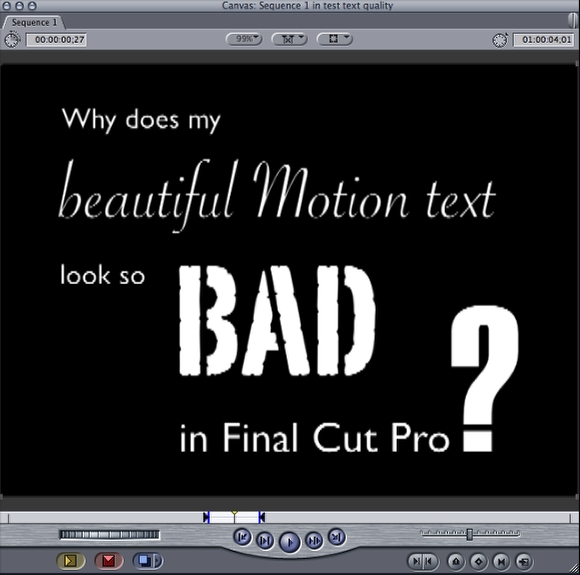Go to the previous edit point
This screenshot has width=580, height=575.
(242, 537)
